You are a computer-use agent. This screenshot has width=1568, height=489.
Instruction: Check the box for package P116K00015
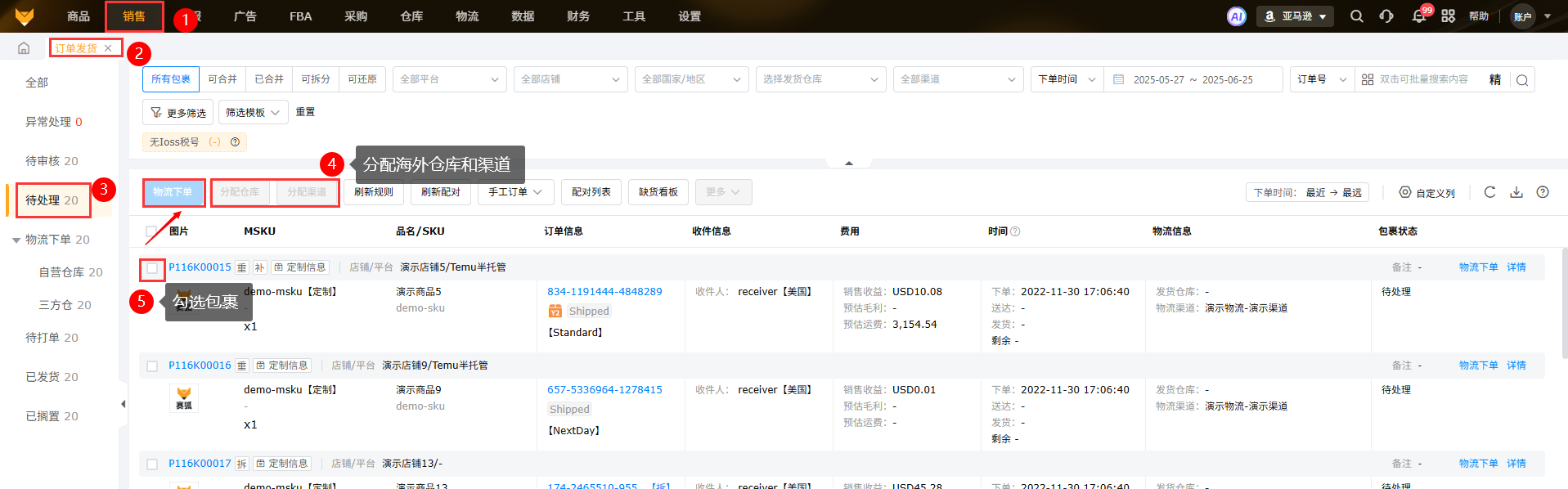(152, 268)
